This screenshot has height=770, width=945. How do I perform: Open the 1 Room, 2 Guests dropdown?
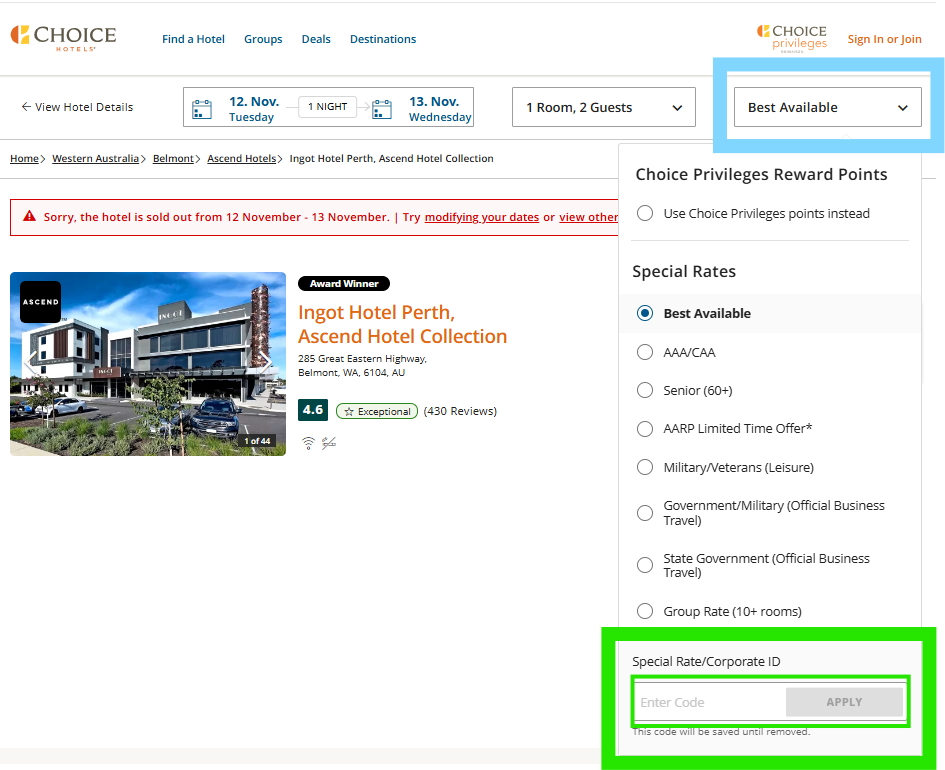tap(604, 107)
